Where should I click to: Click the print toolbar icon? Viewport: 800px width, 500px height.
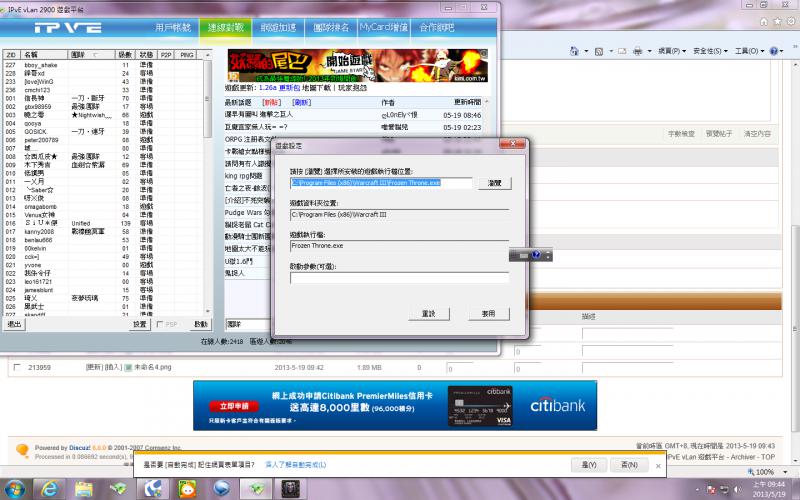(637, 51)
